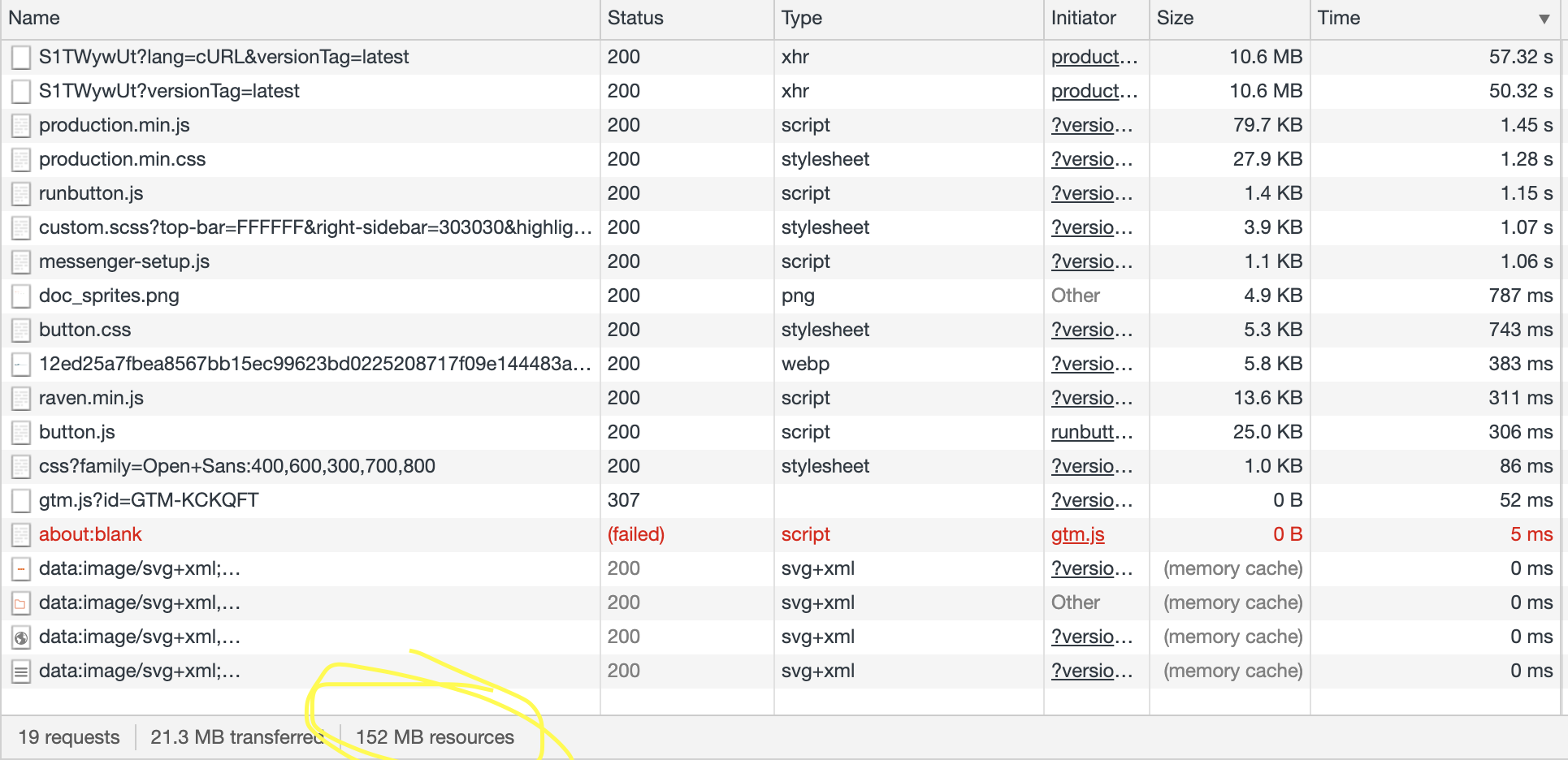Screen dimensions: 1568x760
Task: Click the red script icon next to about:blank
Action: (x=20, y=534)
